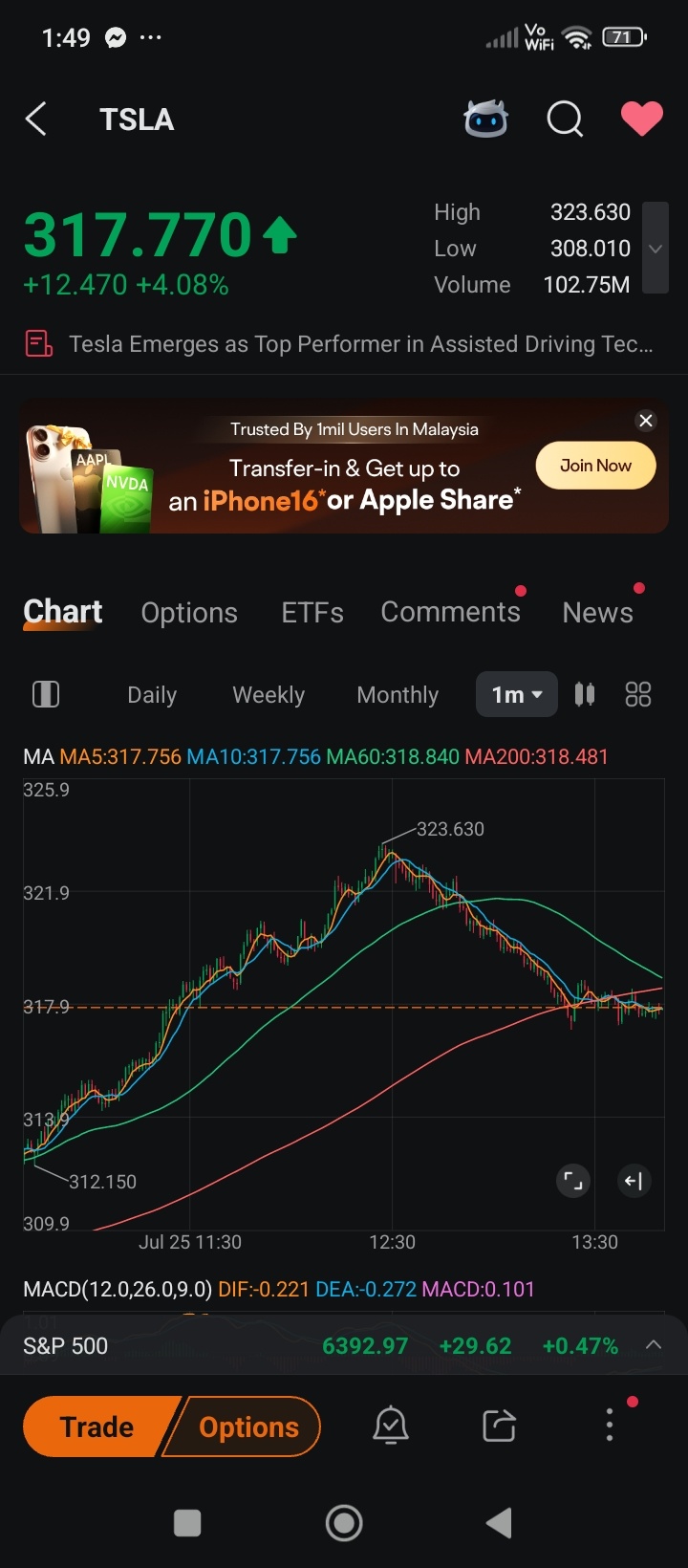Tap the Low 308.010 value
688x1568 pixels.
coord(590,249)
